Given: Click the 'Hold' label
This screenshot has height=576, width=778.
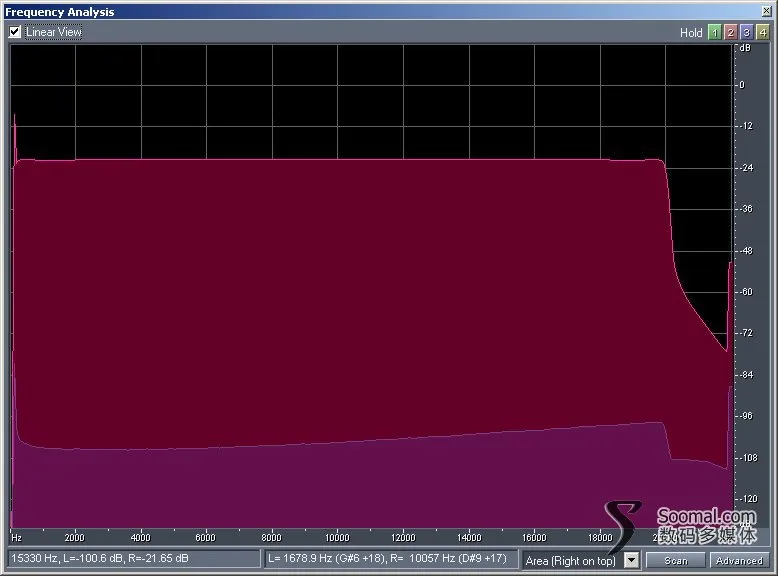Looking at the screenshot, I should pos(691,33).
